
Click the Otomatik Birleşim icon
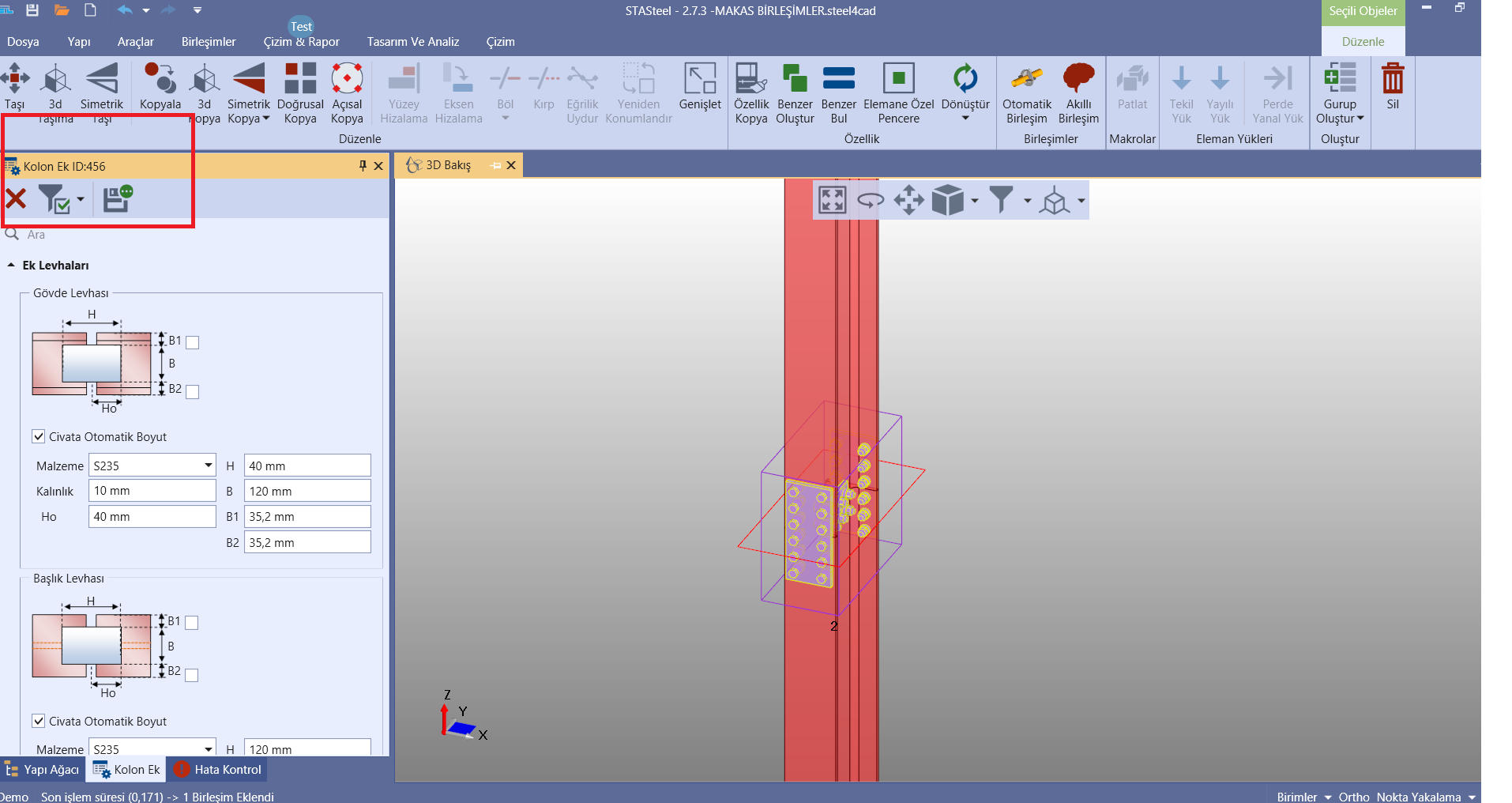pyautogui.click(x=1026, y=80)
